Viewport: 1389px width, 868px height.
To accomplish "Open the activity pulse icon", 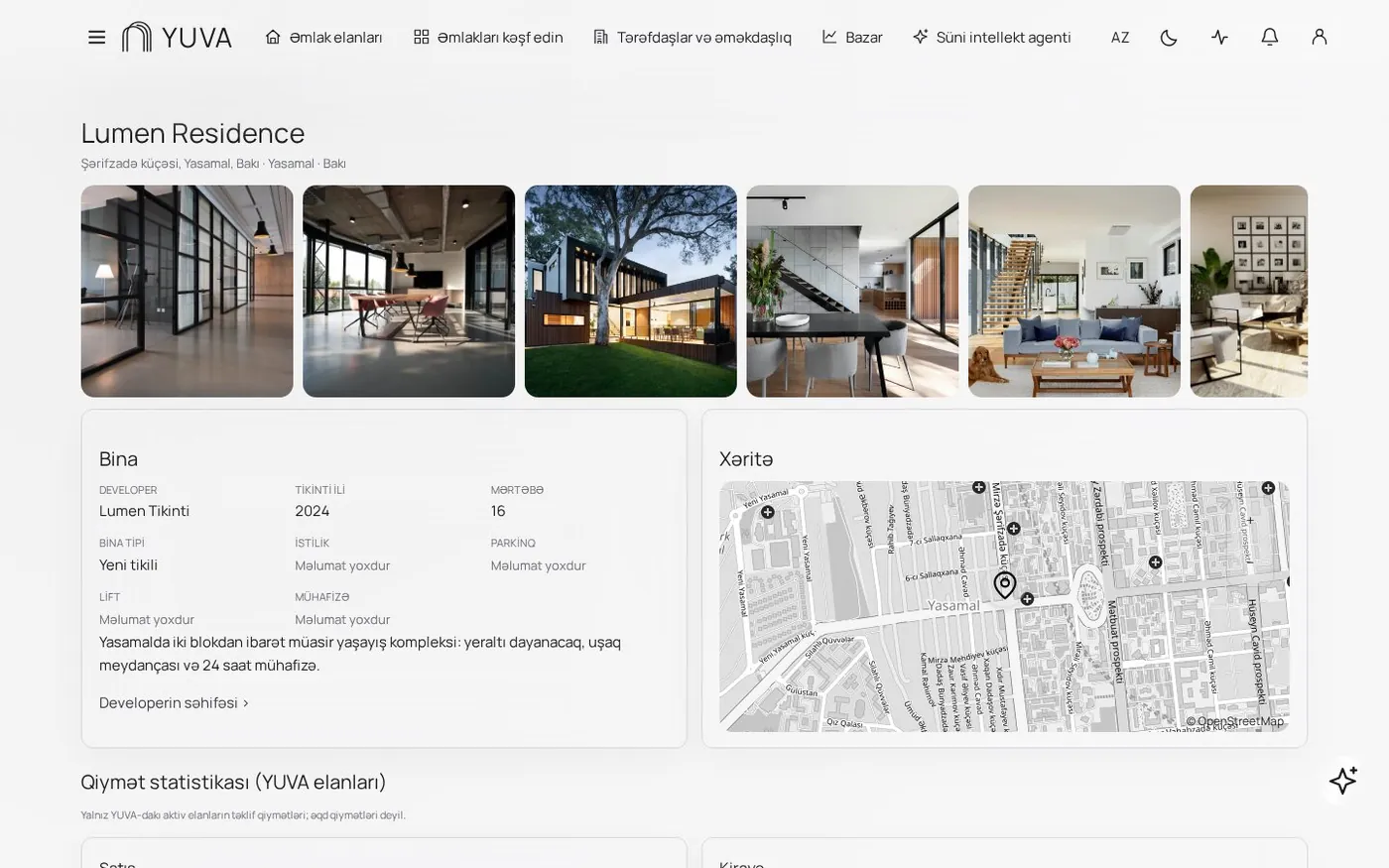I will coord(1219,38).
